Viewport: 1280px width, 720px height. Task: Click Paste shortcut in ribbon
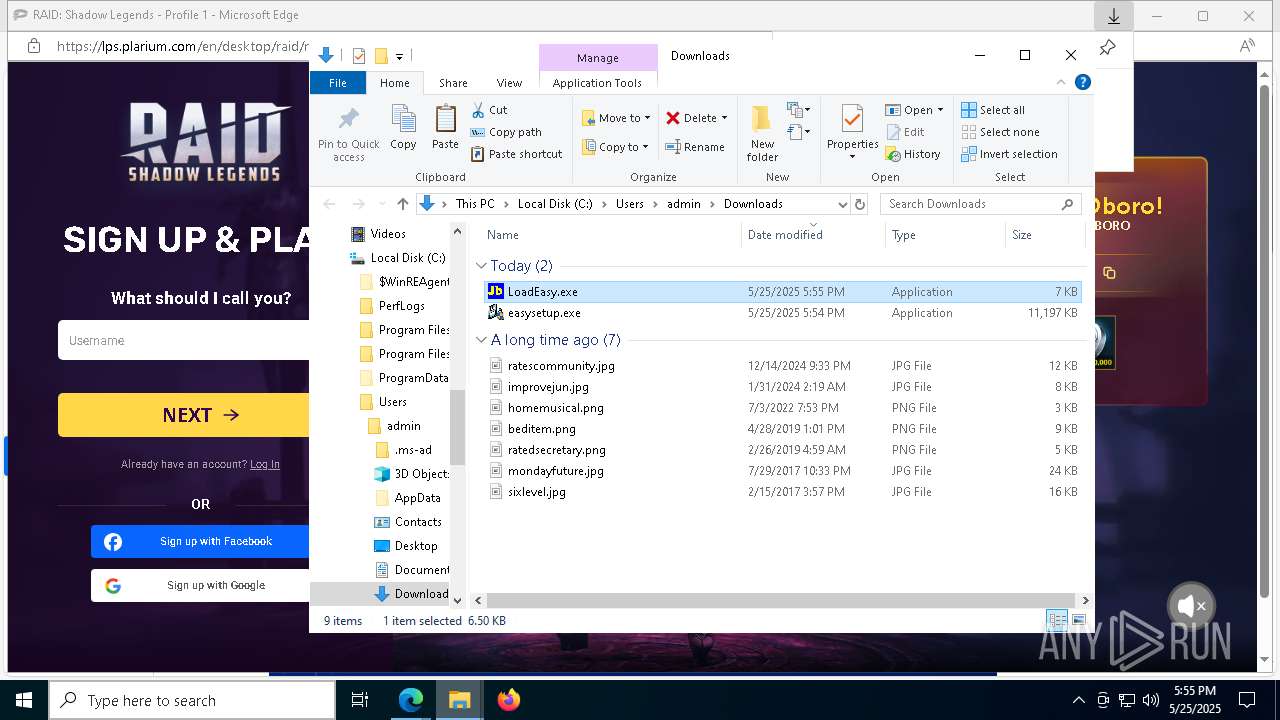point(516,154)
